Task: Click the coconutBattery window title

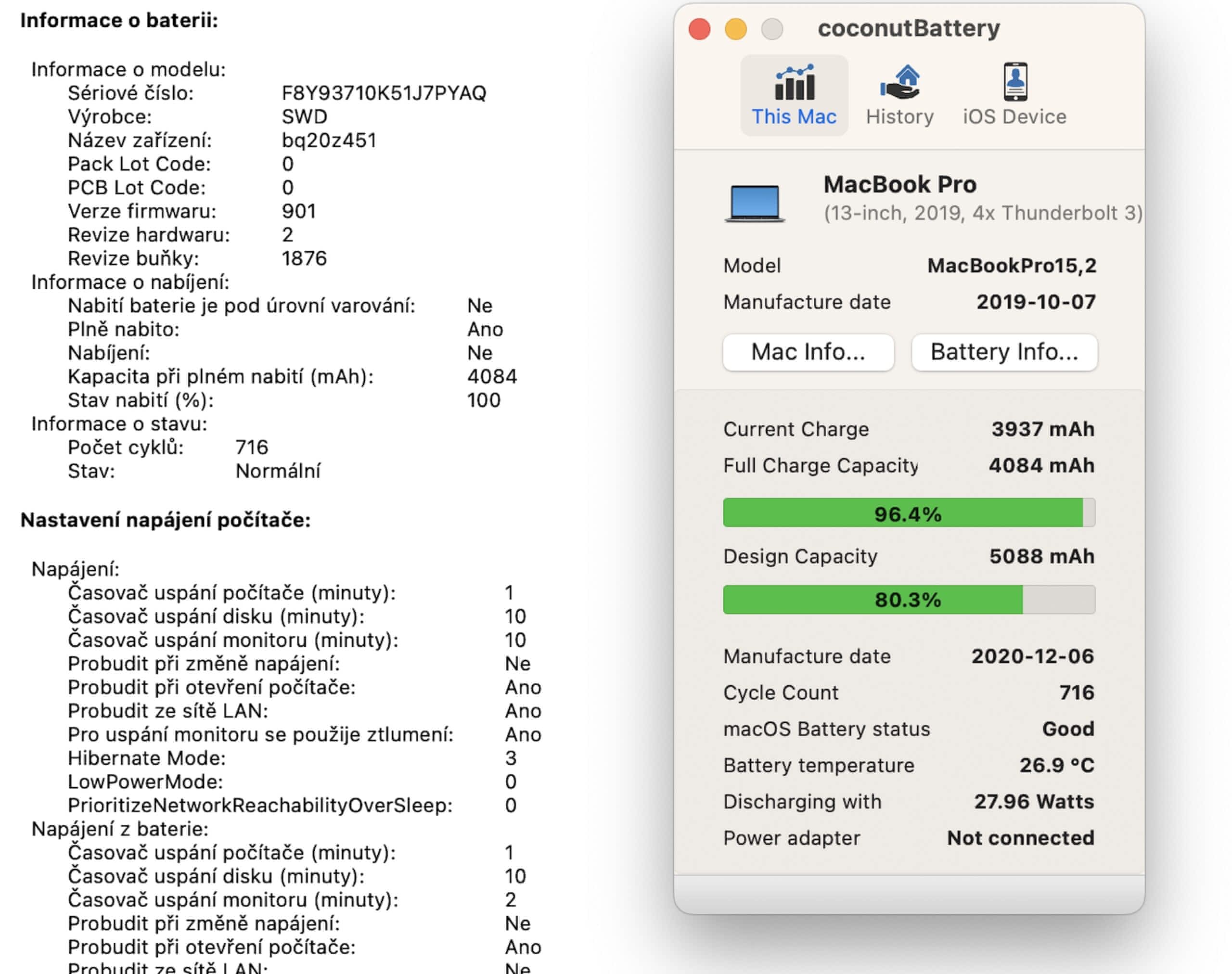Action: tap(909, 28)
